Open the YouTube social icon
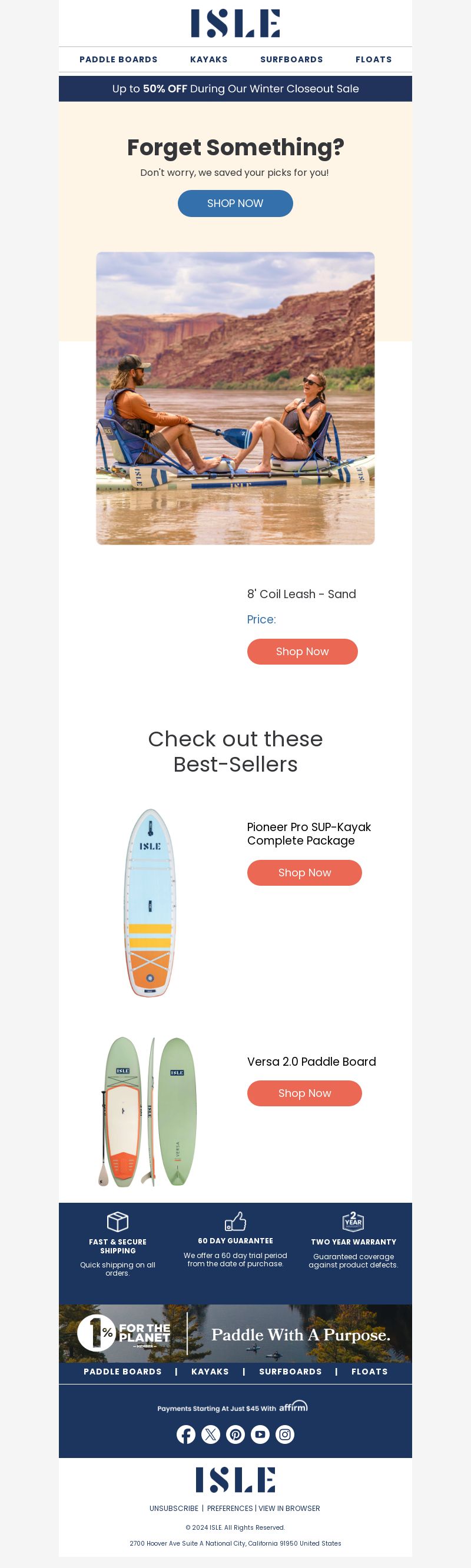 coord(260,1434)
